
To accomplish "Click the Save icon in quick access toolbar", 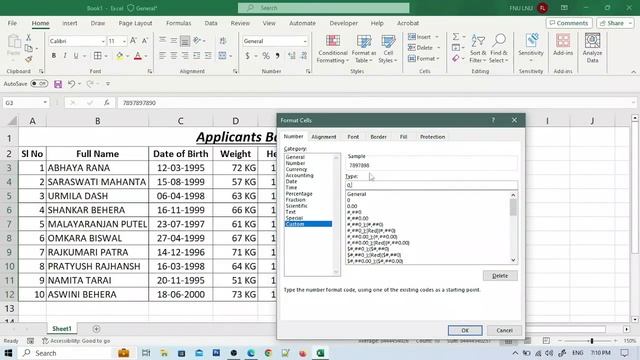I will [x=58, y=84].
